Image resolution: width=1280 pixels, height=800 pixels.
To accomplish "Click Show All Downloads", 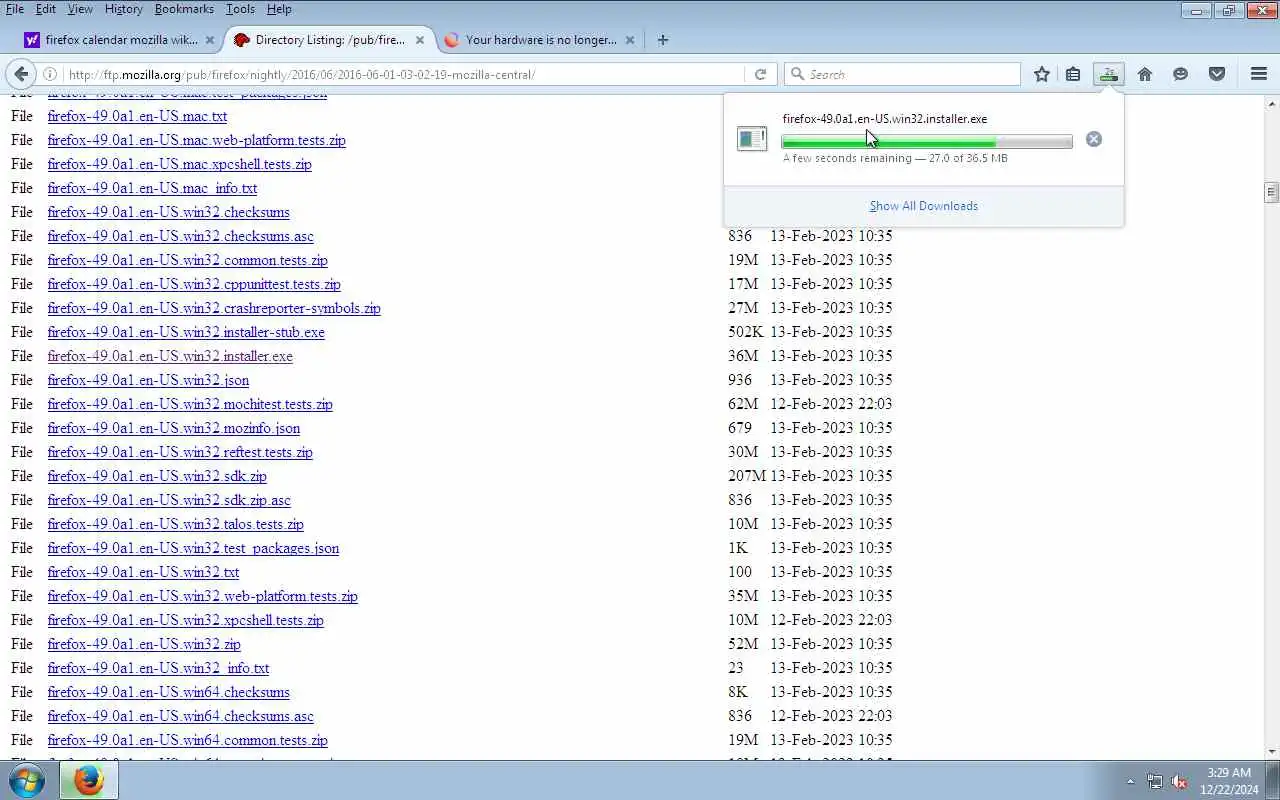I will pyautogui.click(x=924, y=206).
